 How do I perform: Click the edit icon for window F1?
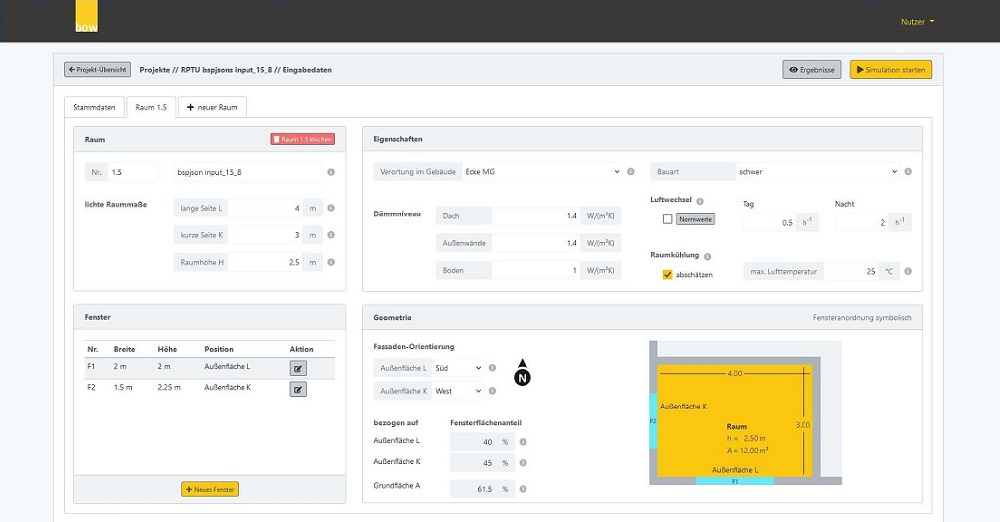298,368
